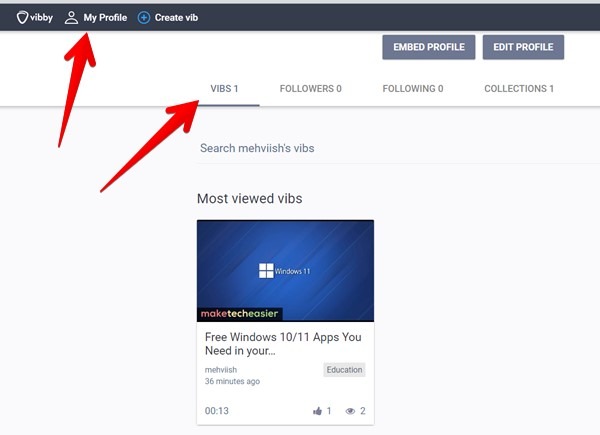Click the My Profile person icon
The width and height of the screenshot is (600, 435).
click(x=71, y=17)
